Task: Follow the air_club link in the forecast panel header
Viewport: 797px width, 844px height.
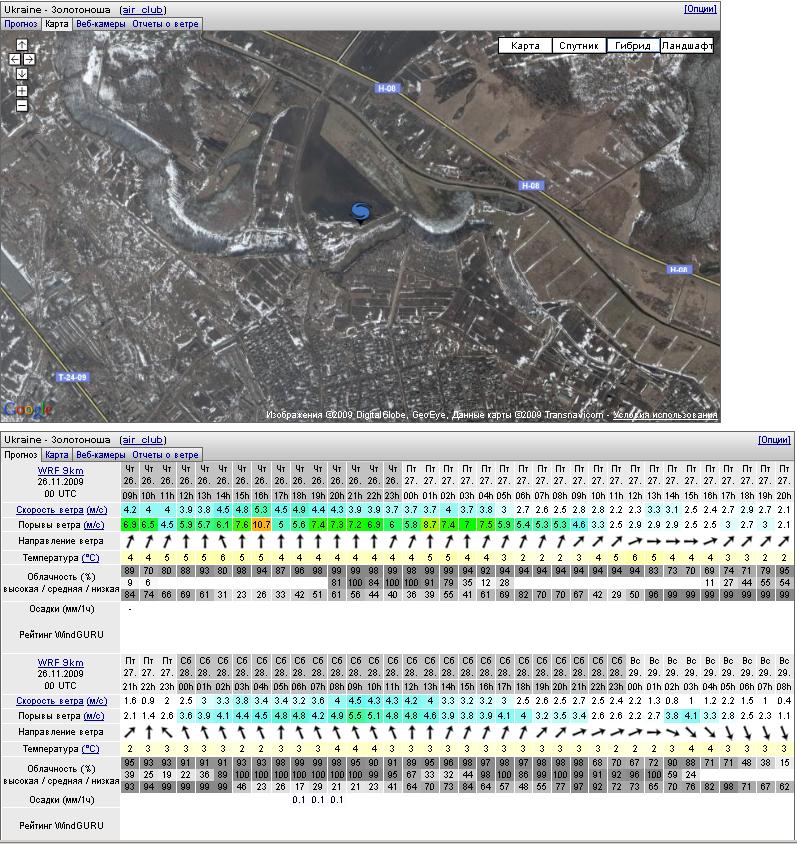Action: (142, 440)
